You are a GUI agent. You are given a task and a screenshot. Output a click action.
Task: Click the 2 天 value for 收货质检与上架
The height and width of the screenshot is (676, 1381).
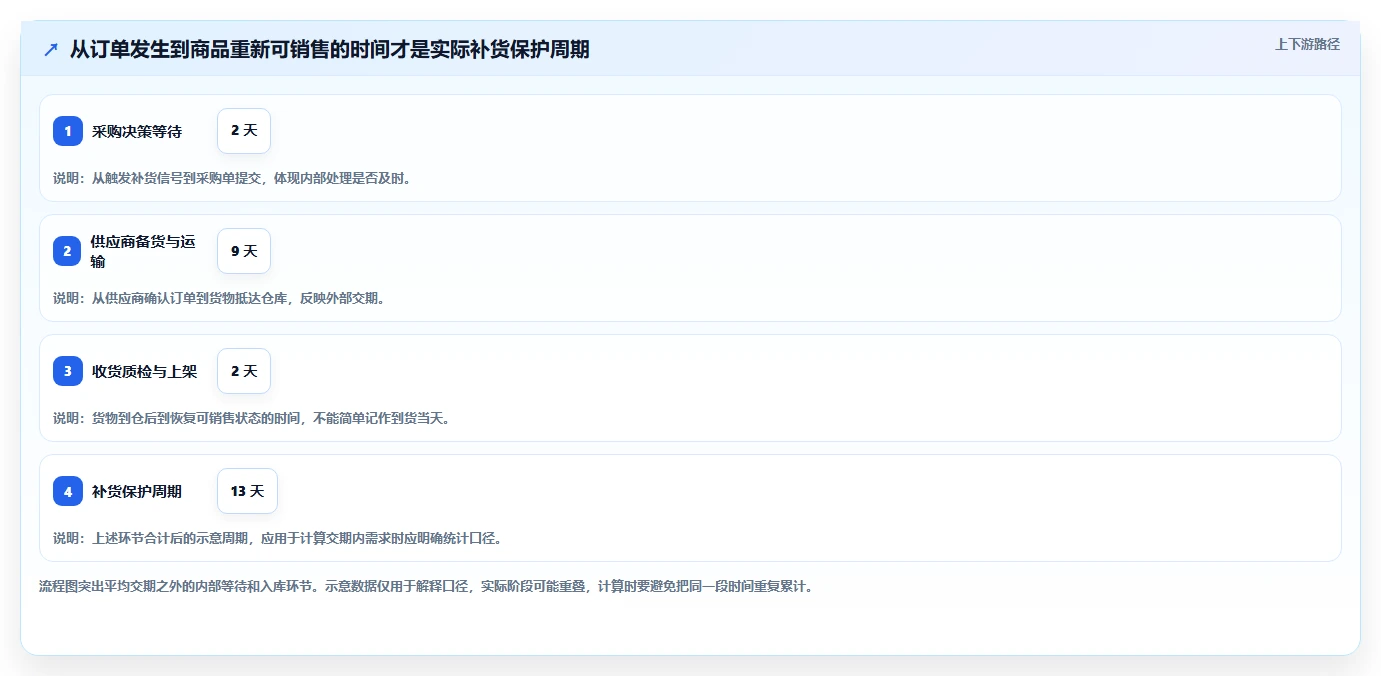(x=244, y=371)
